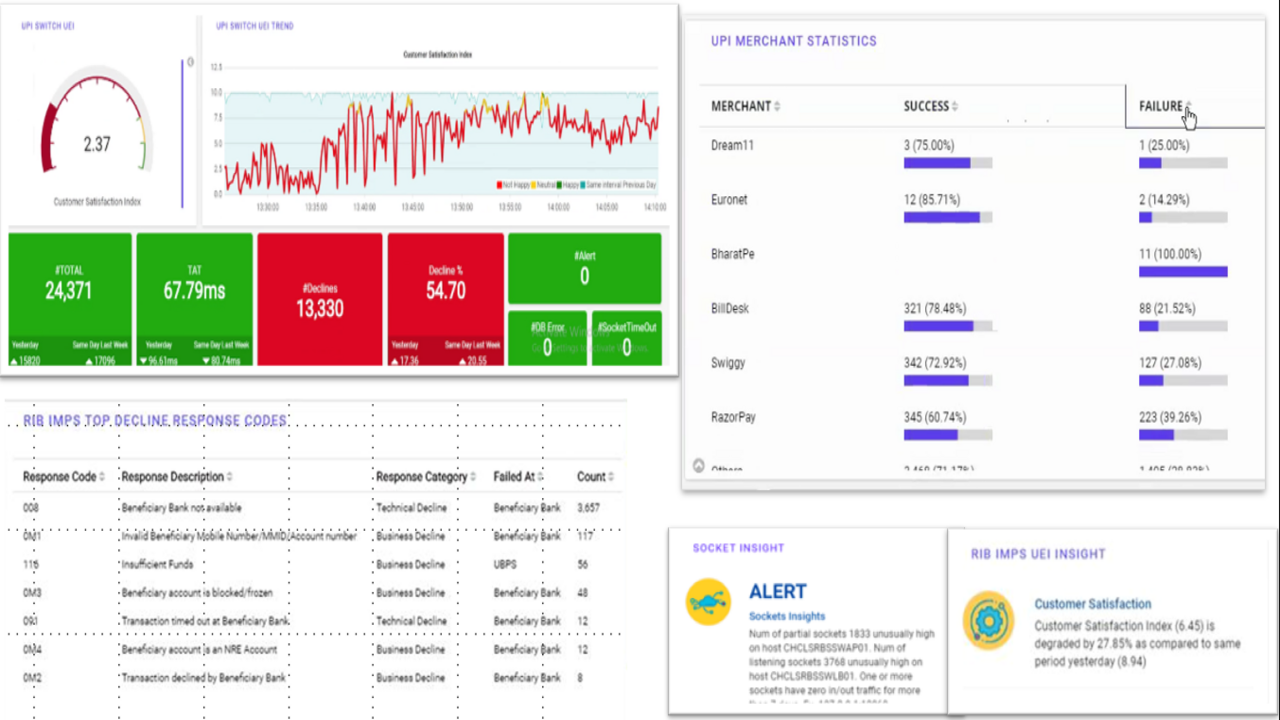Sort merchants by the Success column arrows

pyautogui.click(x=955, y=107)
